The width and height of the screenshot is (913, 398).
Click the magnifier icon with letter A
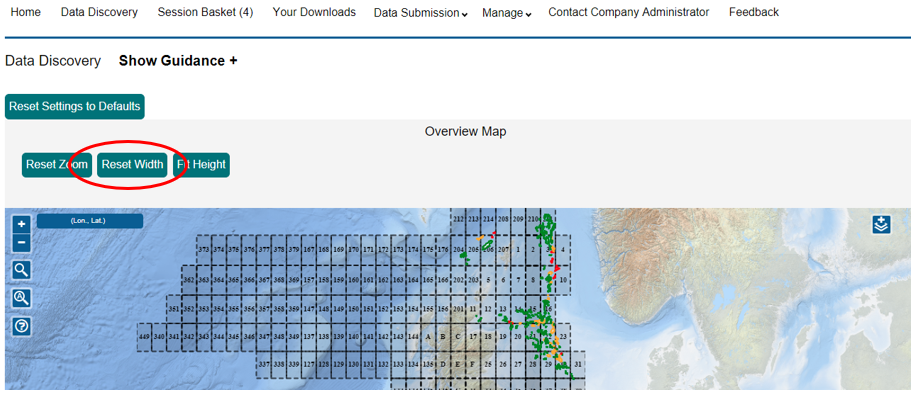click(21, 298)
